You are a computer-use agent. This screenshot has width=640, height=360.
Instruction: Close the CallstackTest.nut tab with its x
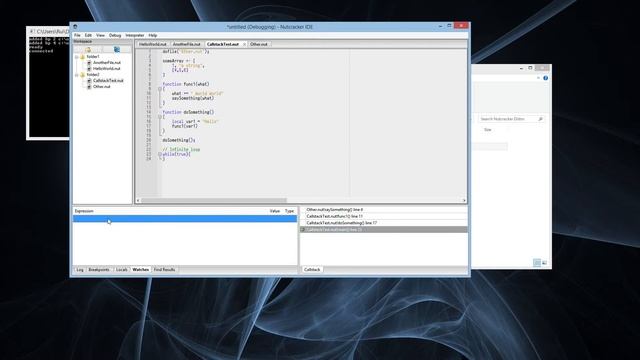[244, 44]
